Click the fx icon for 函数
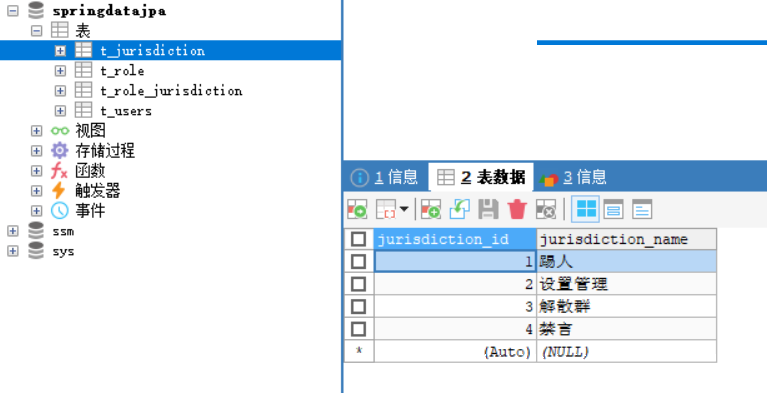The height and width of the screenshot is (393, 767). [x=59, y=171]
